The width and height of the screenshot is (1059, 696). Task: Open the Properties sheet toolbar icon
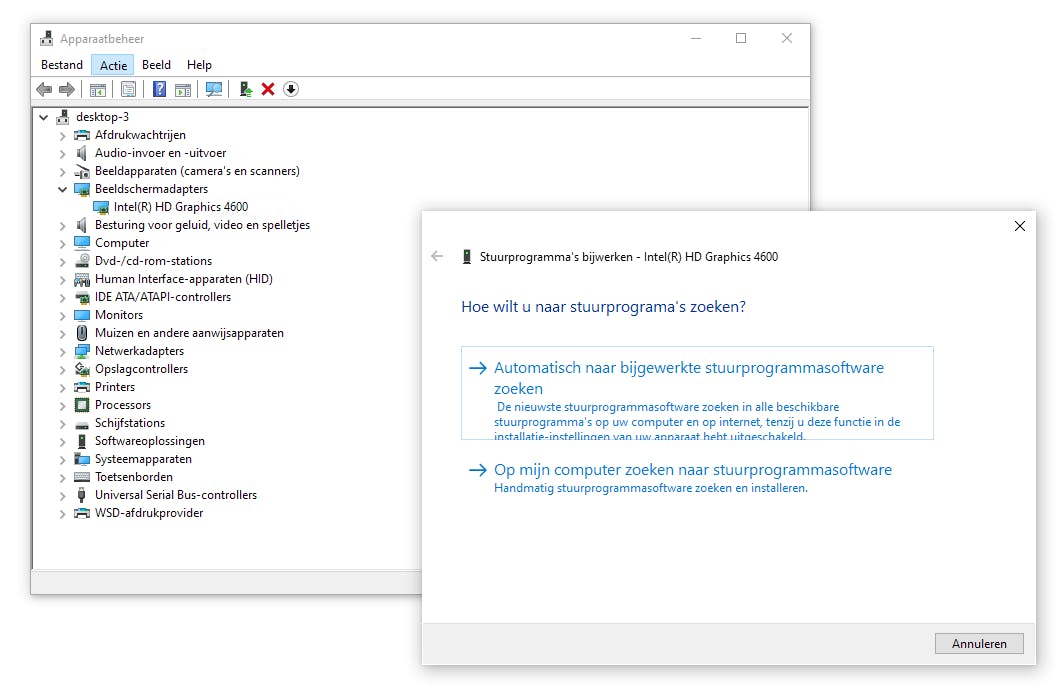point(128,89)
